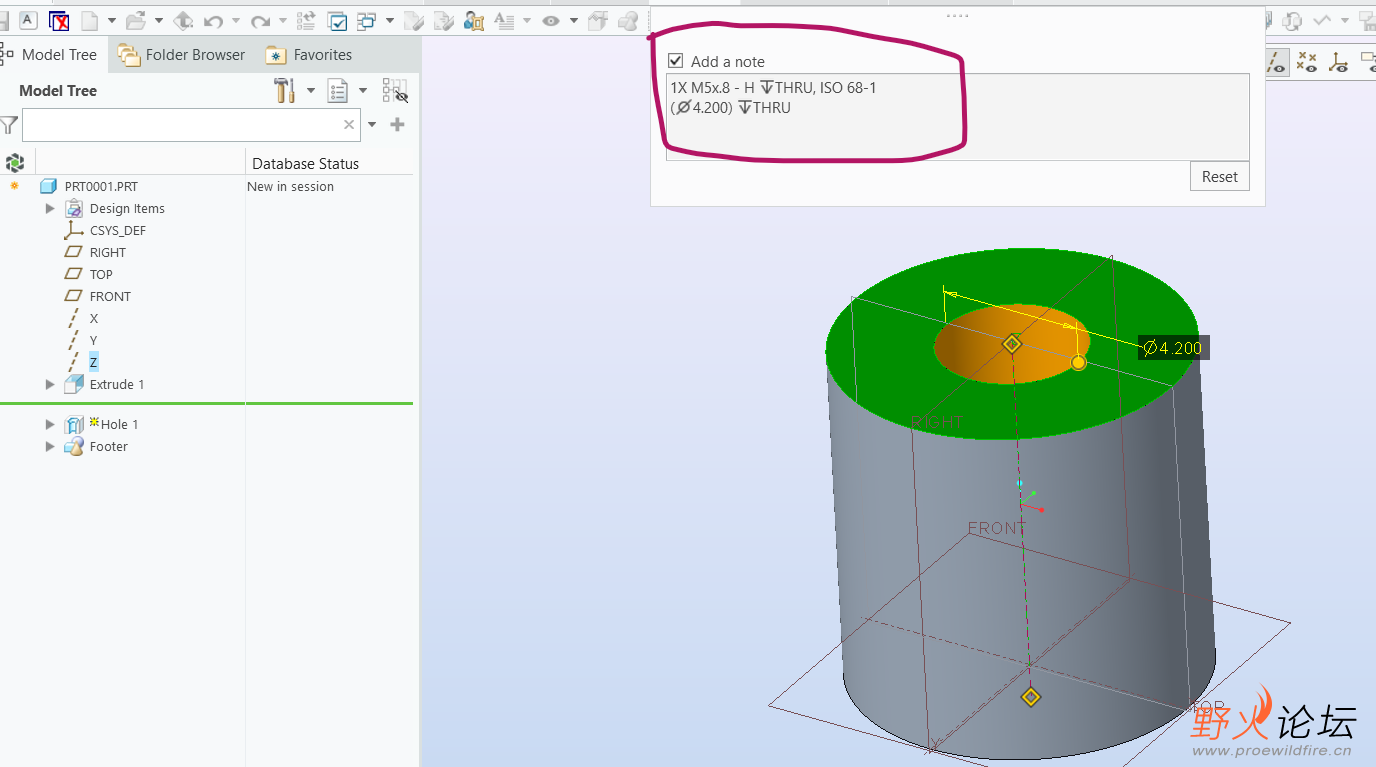This screenshot has height=767, width=1376.
Task: Click the hammer tree settings icon
Action: [x=284, y=91]
